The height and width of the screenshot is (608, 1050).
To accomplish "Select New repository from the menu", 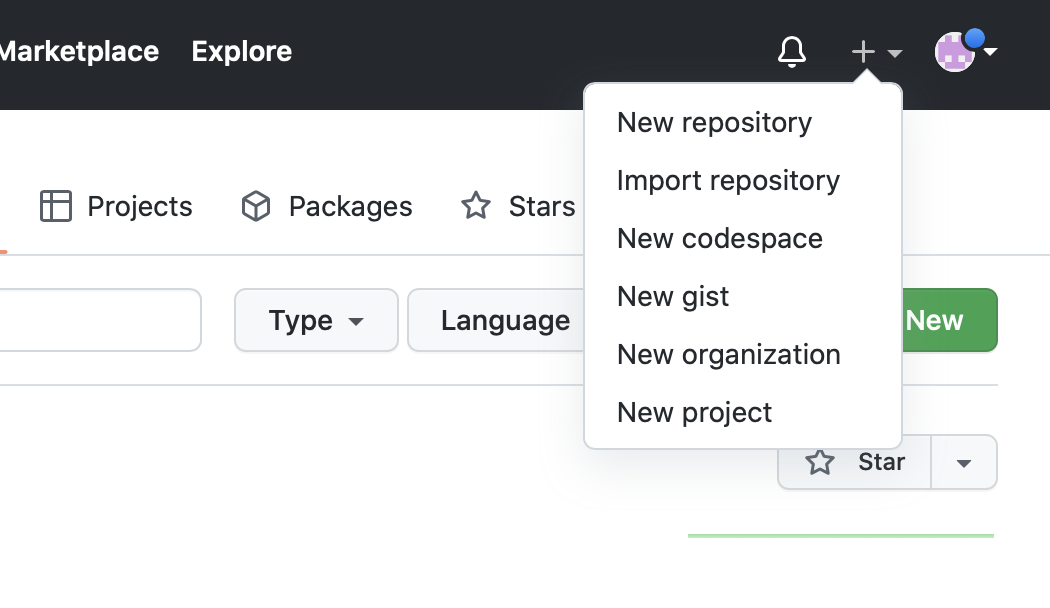I will tap(714, 123).
